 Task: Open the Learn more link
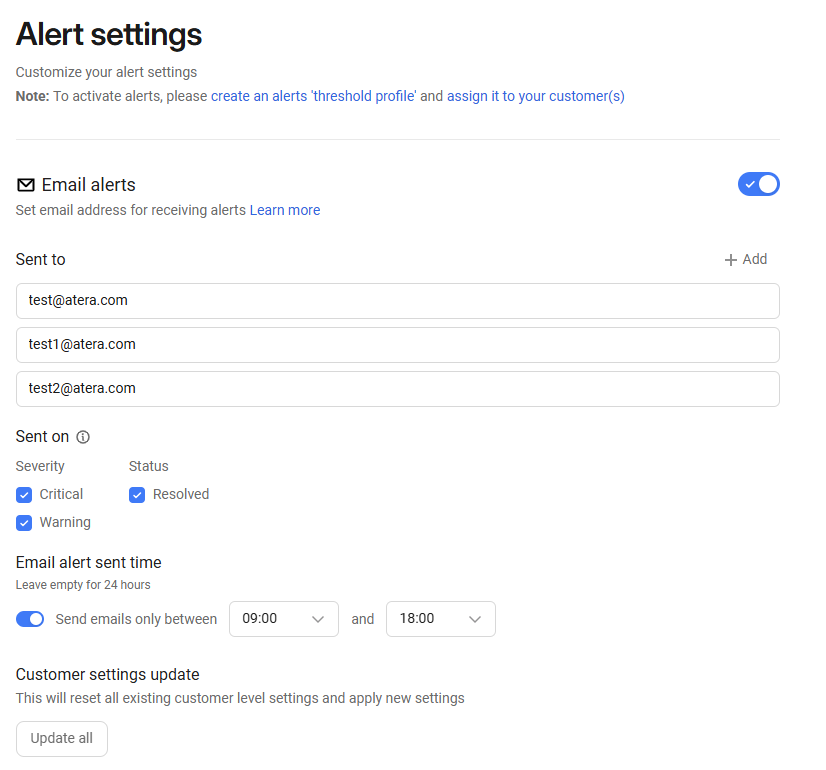pos(285,210)
